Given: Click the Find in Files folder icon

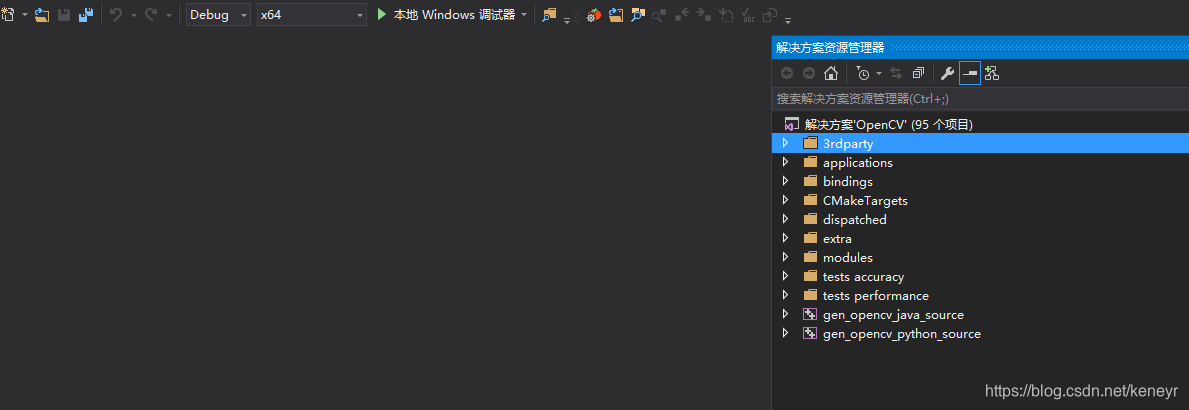Looking at the screenshot, I should click(x=549, y=14).
